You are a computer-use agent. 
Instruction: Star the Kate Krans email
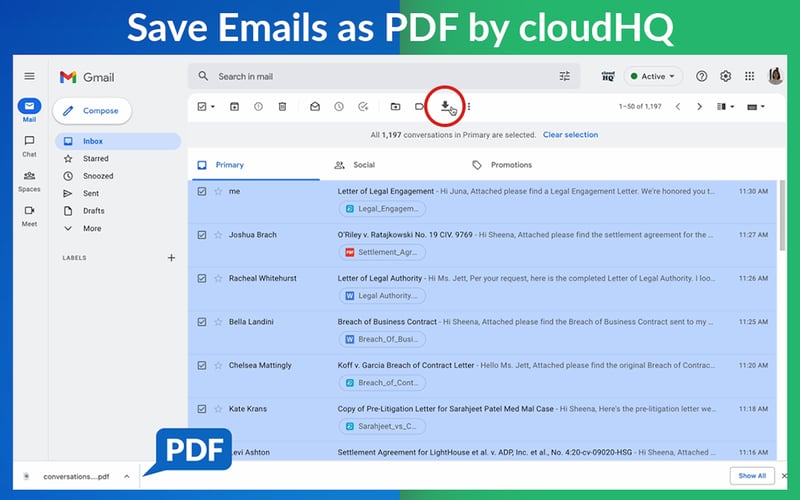218,409
